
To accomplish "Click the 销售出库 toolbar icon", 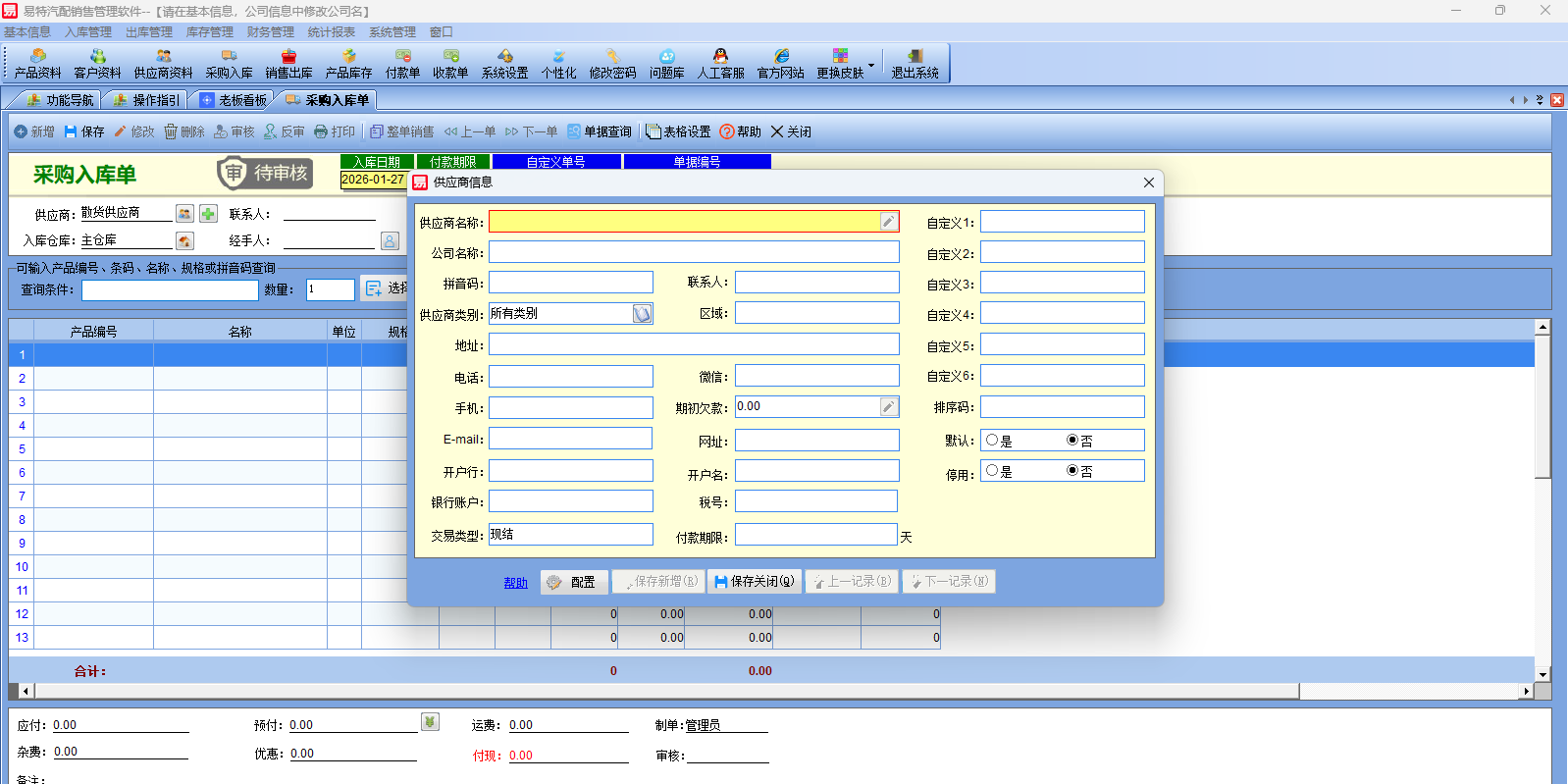I will 288,64.
